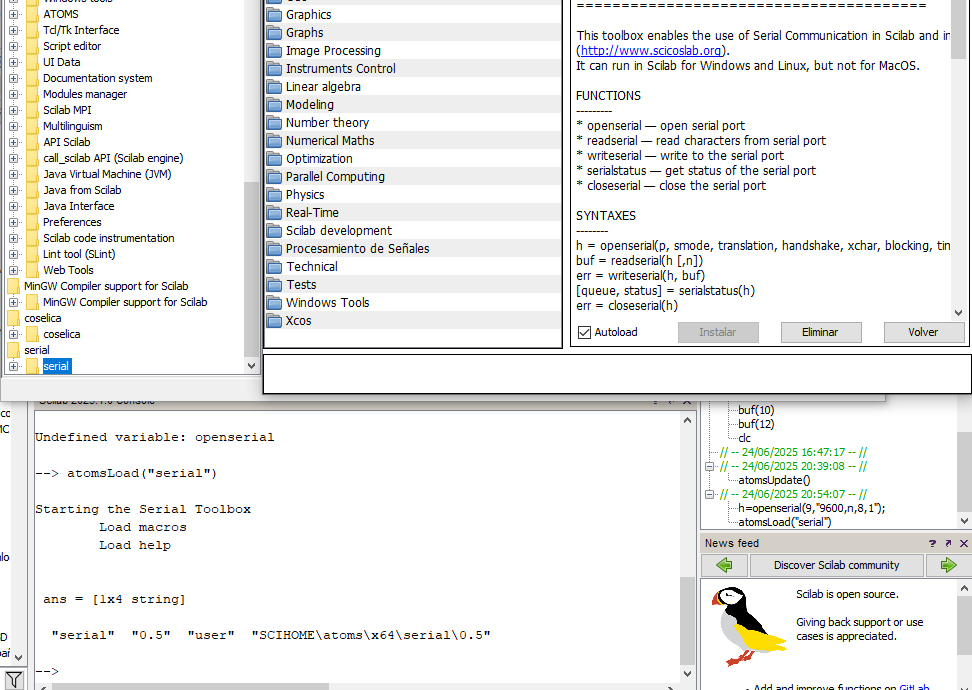Select the Modeling category folder icon
Screen dimensions: 972x690
[274, 105]
